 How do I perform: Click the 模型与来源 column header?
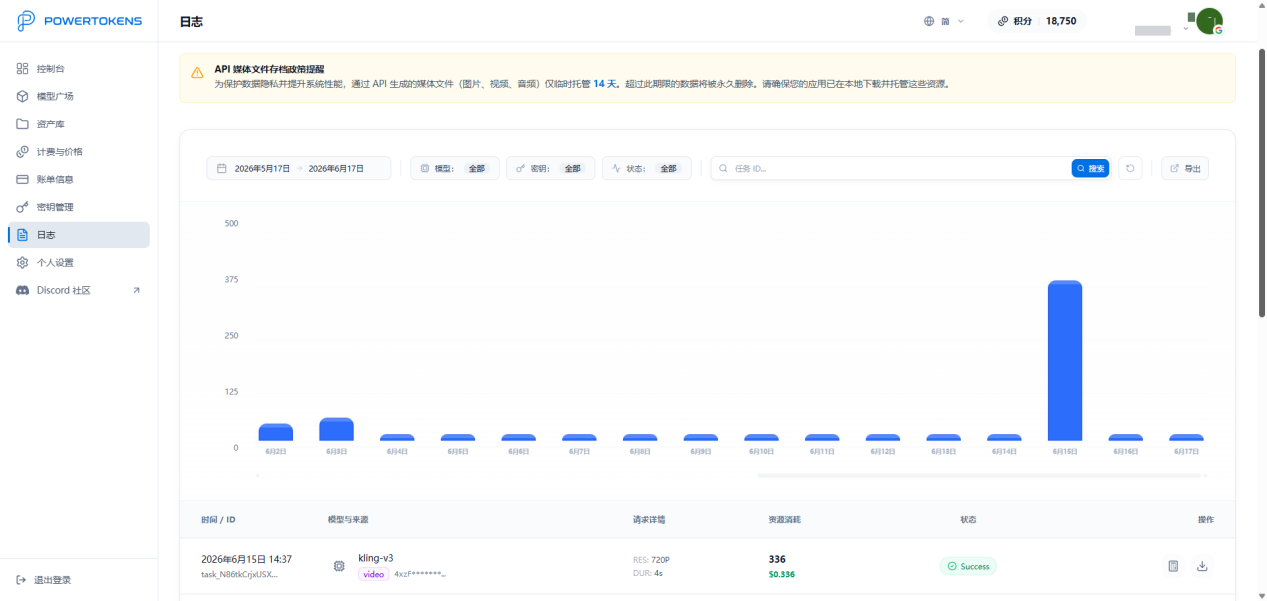348,520
